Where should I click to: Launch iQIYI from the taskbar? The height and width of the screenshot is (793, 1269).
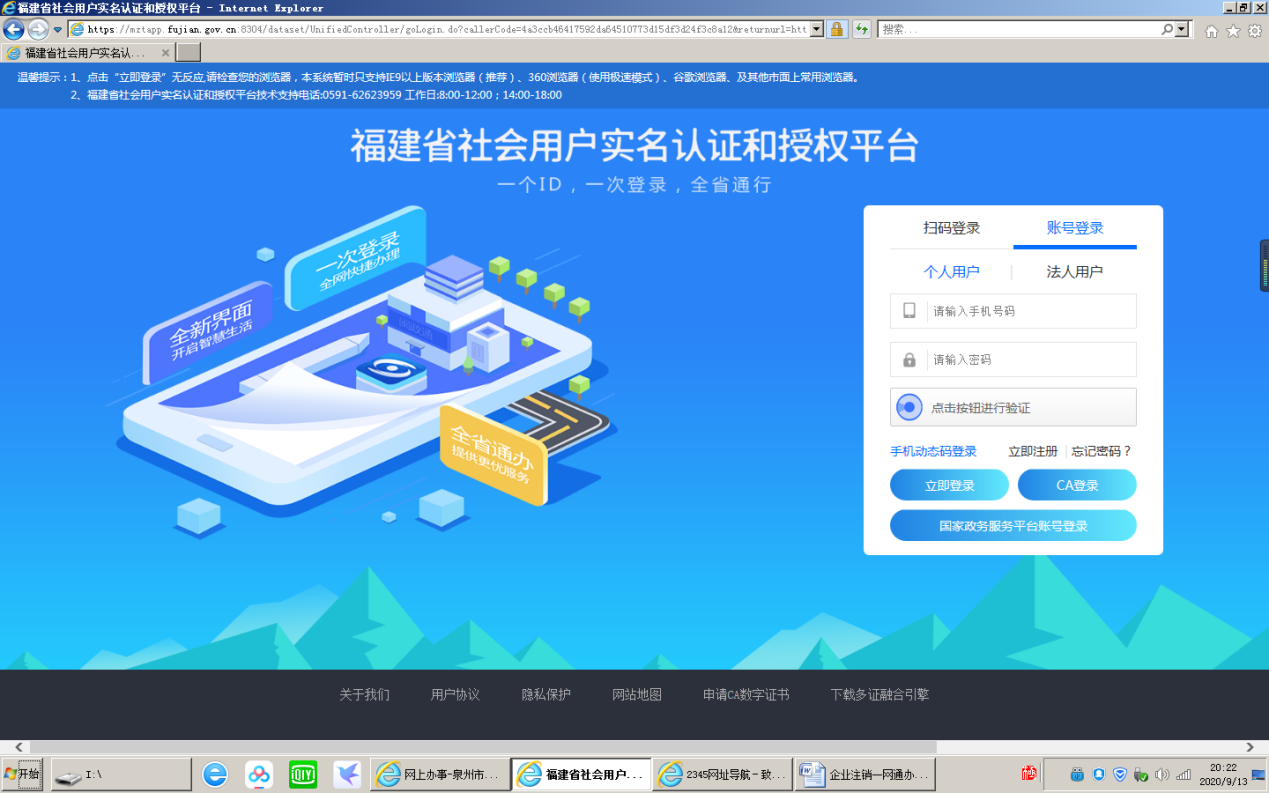303,774
